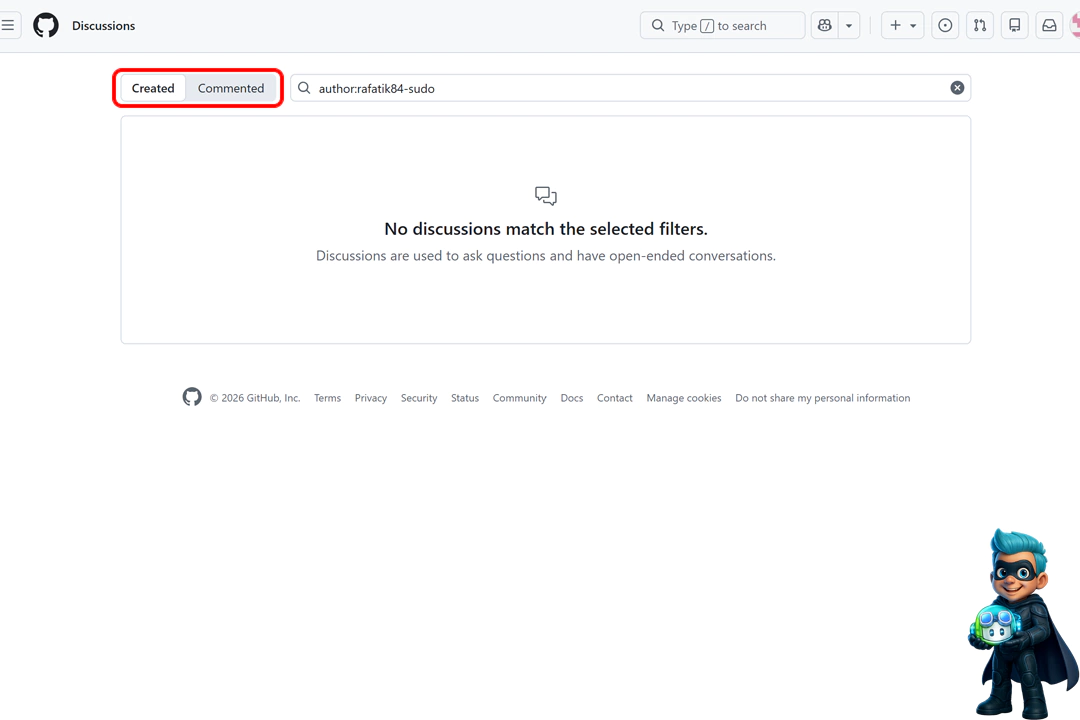This screenshot has width=1080, height=720.
Task: Visit the Privacy policy link
Action: point(370,398)
